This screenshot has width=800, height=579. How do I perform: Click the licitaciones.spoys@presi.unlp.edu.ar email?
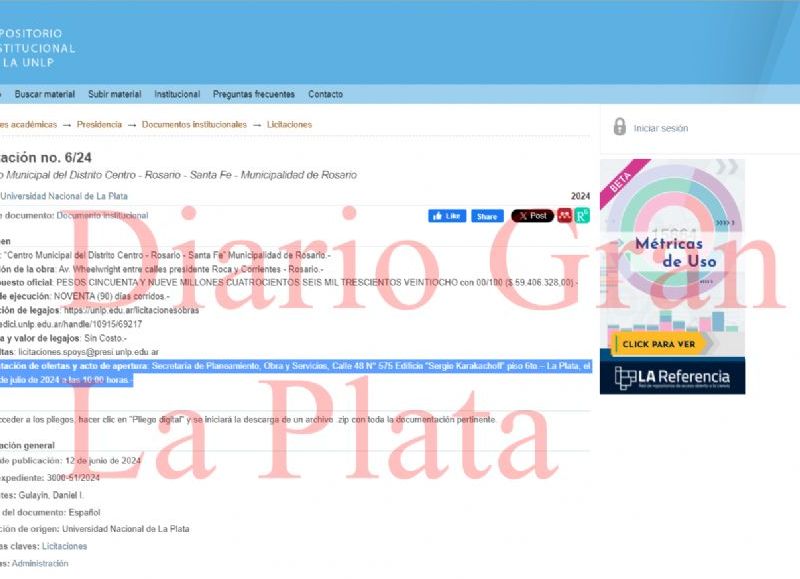click(x=88, y=352)
